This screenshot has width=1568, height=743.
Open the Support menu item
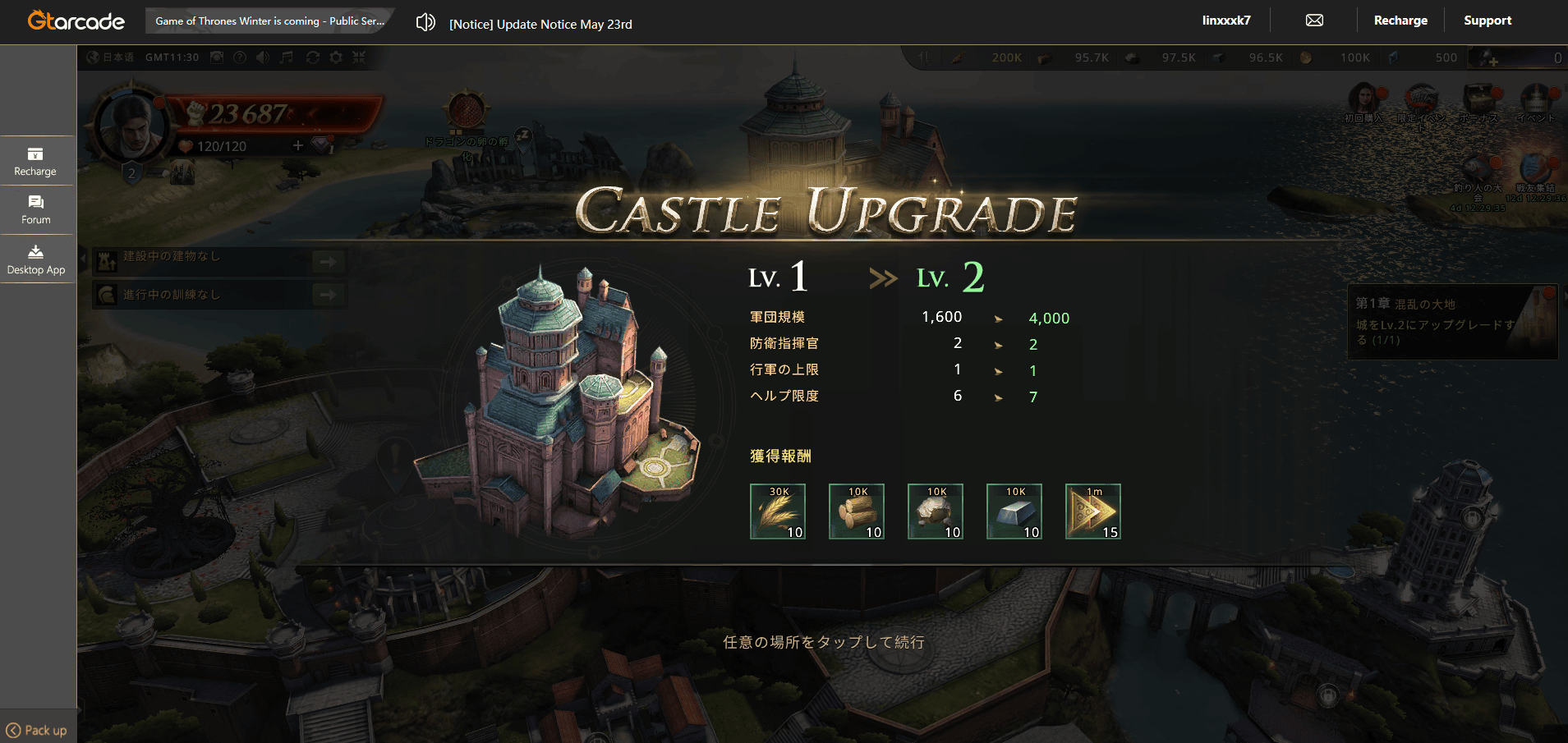coord(1488,21)
